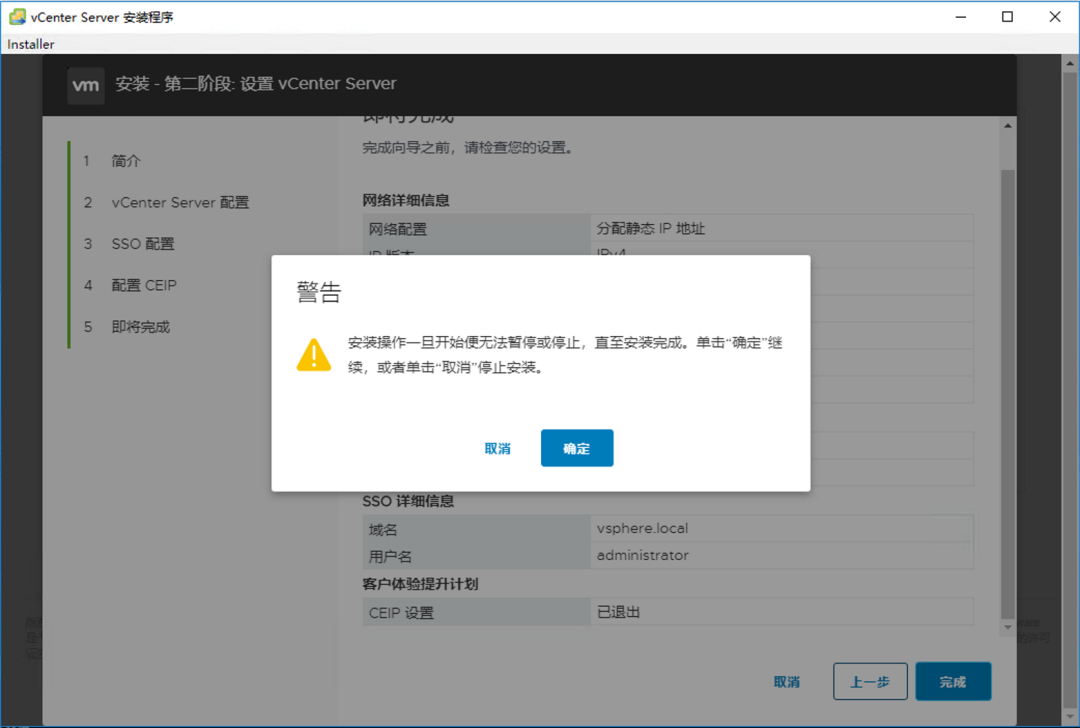Click 取消 link in wizard footer
Screen dimensions: 1080x728
787,682
